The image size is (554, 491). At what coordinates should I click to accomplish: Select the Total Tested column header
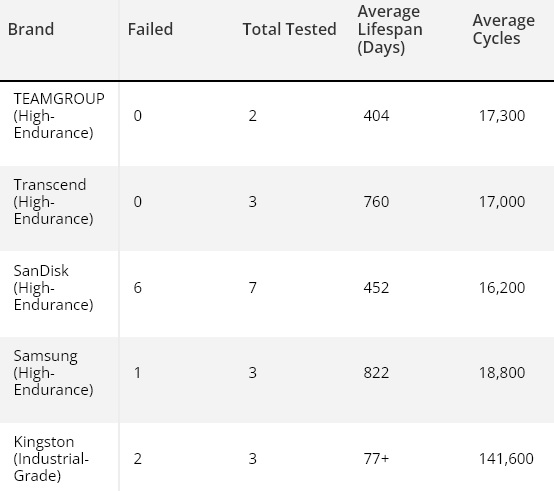coord(289,29)
